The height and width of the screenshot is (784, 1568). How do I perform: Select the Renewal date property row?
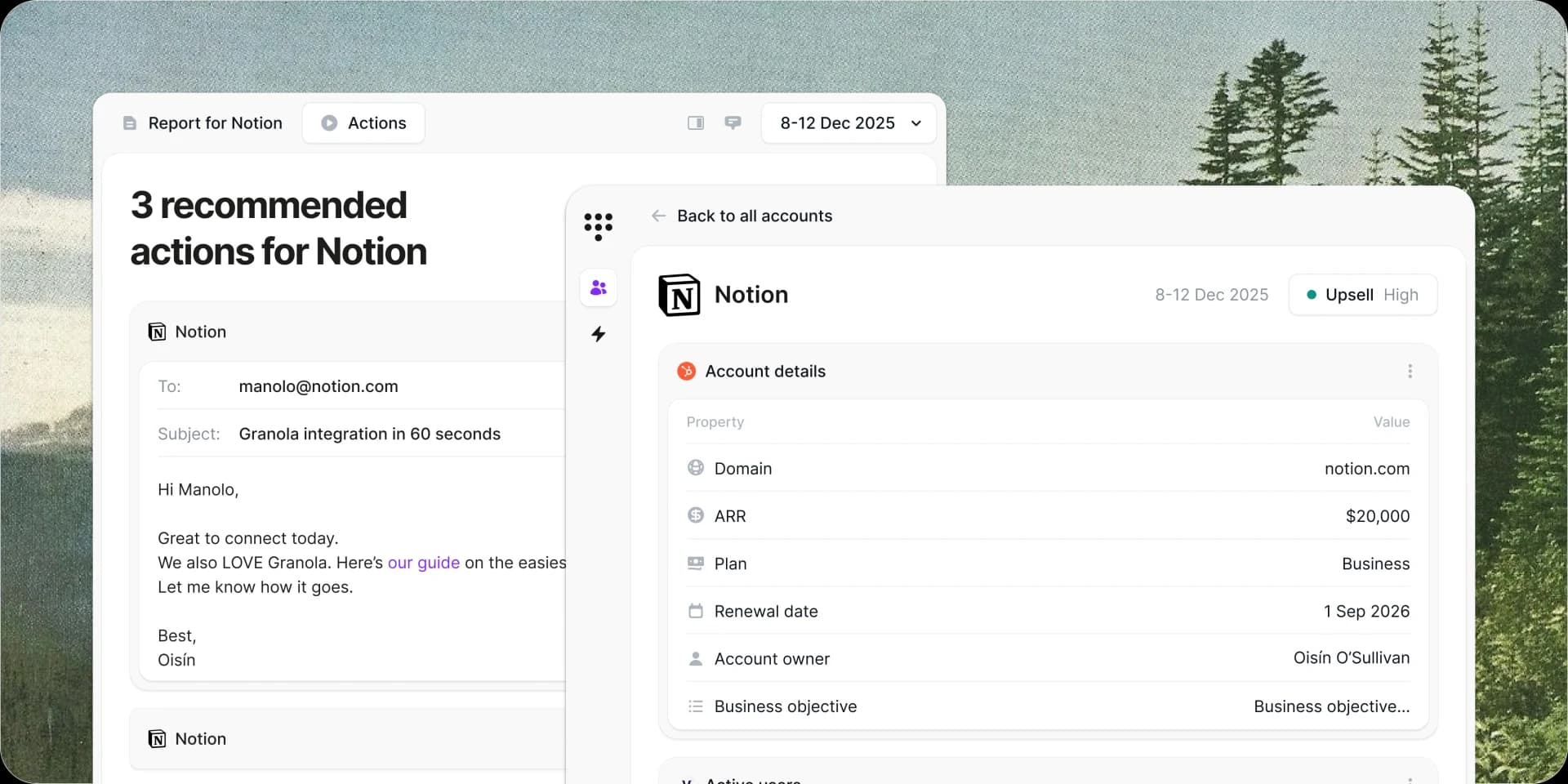point(1048,611)
